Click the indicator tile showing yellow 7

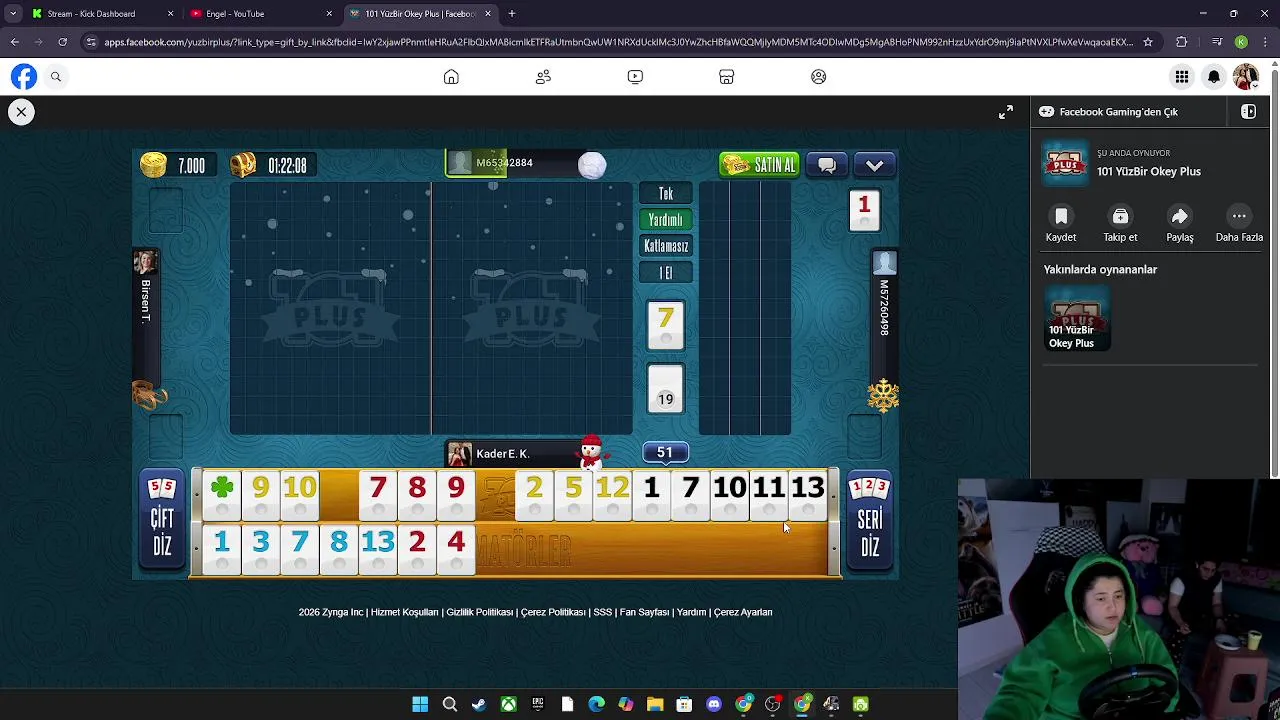pyautogui.click(x=666, y=325)
